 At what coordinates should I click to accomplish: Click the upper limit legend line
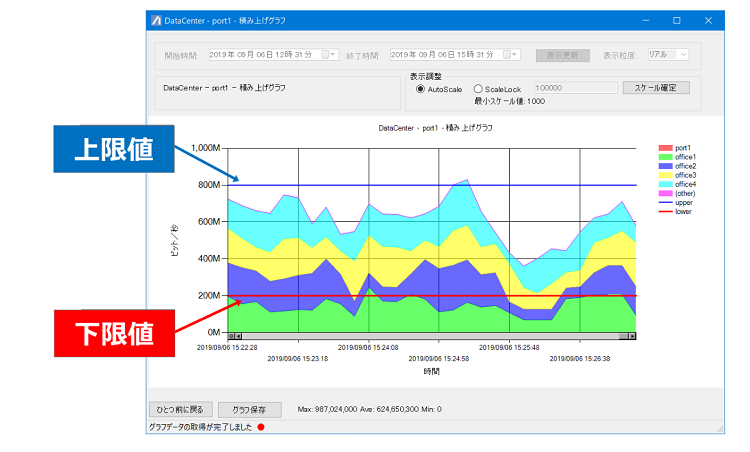point(665,202)
